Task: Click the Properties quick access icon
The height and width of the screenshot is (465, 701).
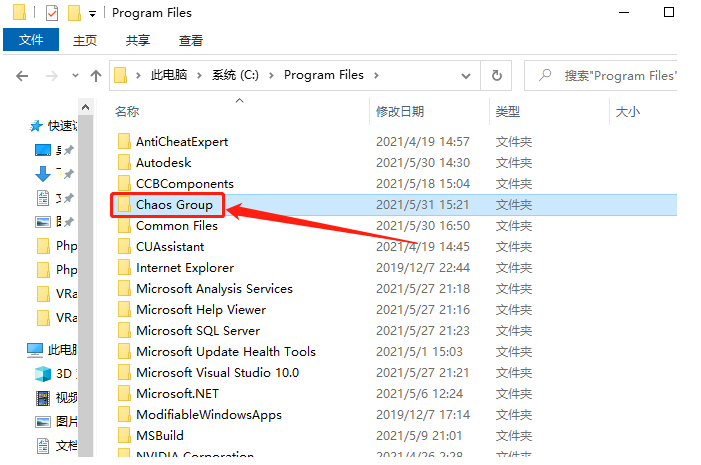Action: point(52,13)
